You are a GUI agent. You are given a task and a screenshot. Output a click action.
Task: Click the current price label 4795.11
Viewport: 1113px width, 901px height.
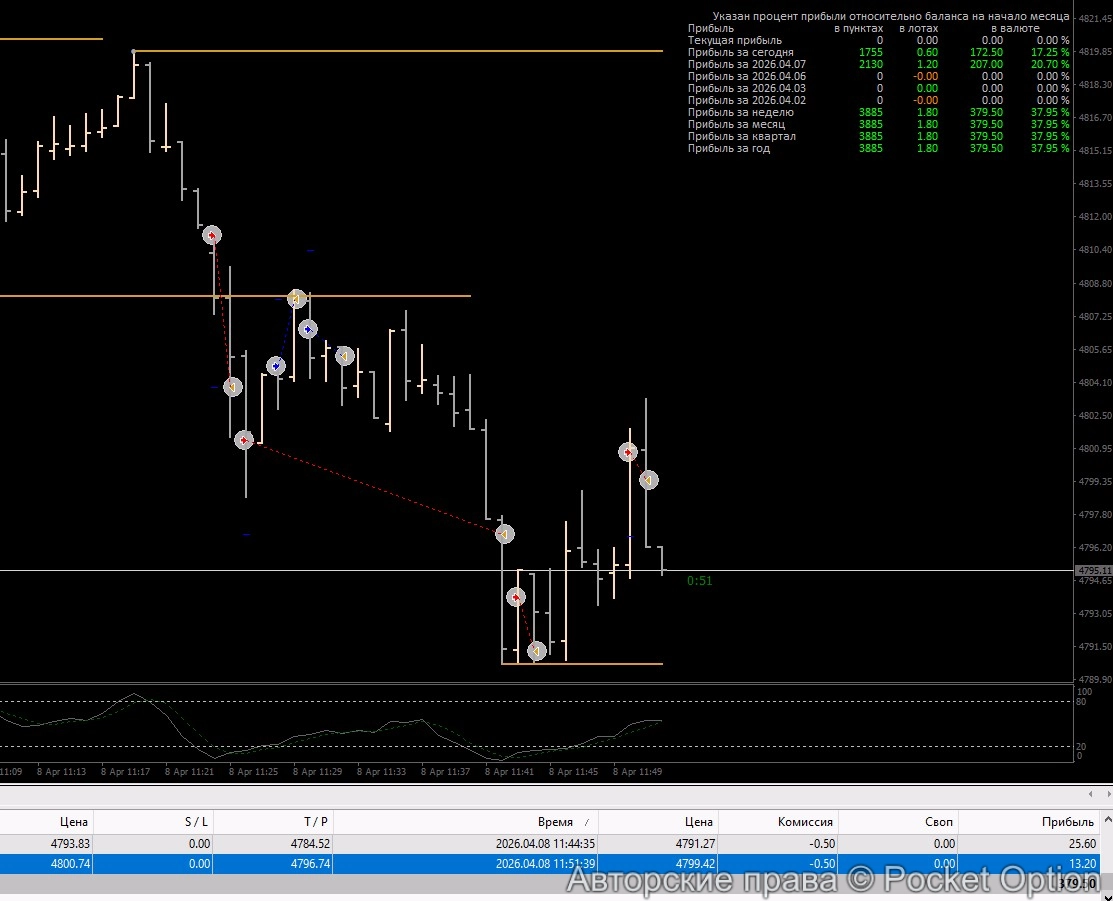pyautogui.click(x=1092, y=570)
